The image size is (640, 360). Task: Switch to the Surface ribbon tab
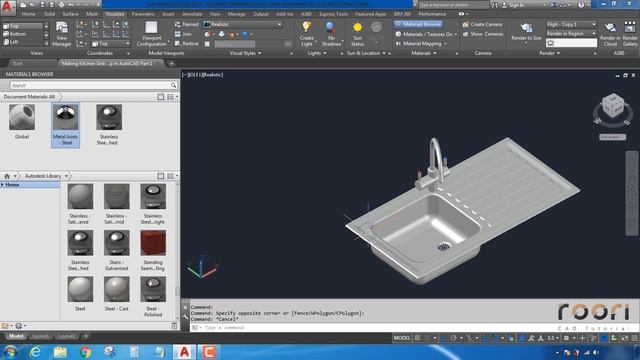tap(70, 14)
